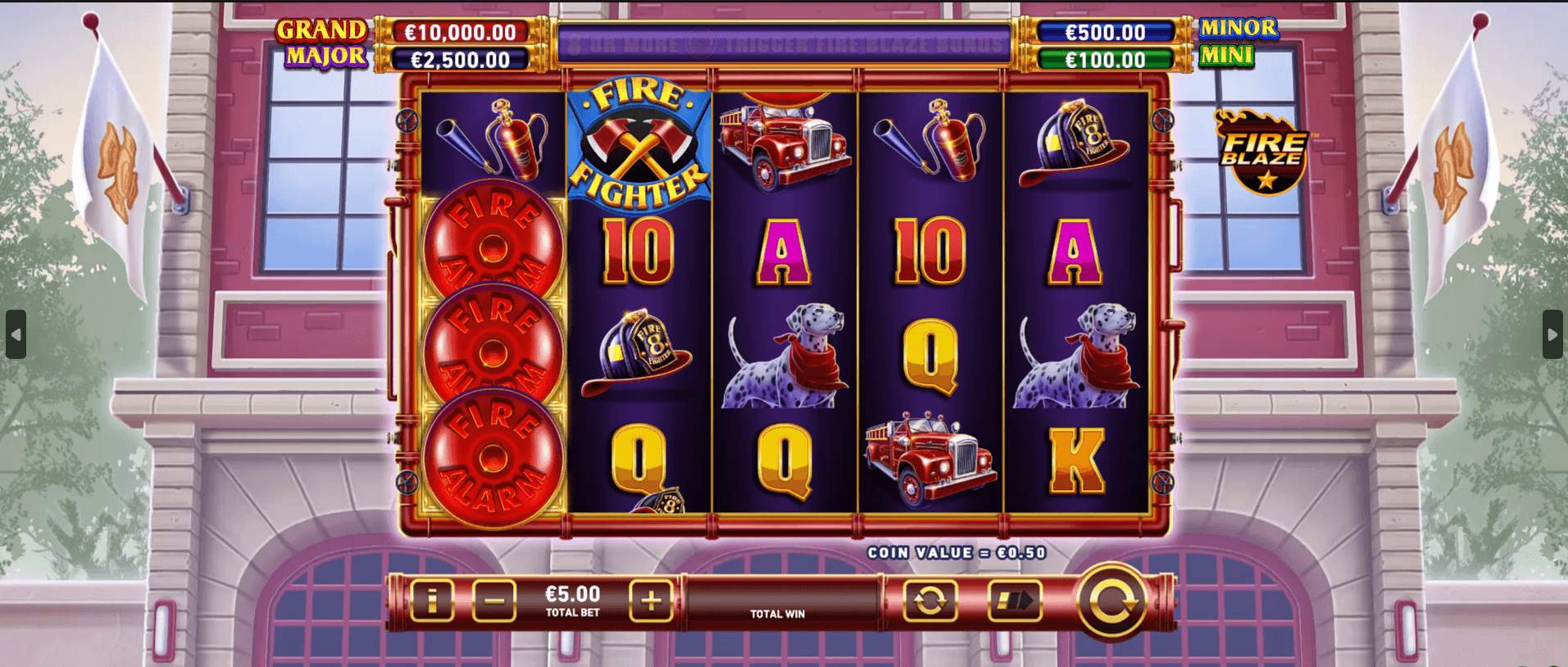Click the Dalmatian symbol on third reel
Image resolution: width=1568 pixels, height=667 pixels.
tap(784, 356)
